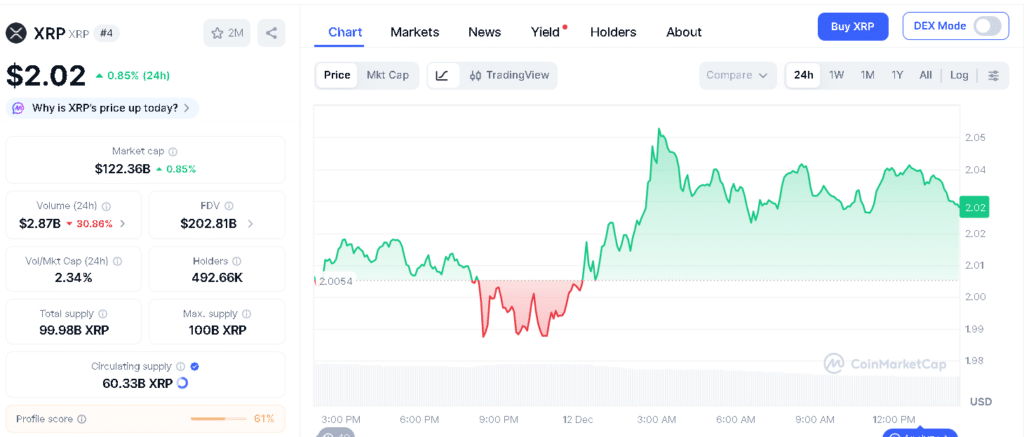Click the XRP coin logo icon
Viewport: 1024px width, 437px height.
click(16, 33)
